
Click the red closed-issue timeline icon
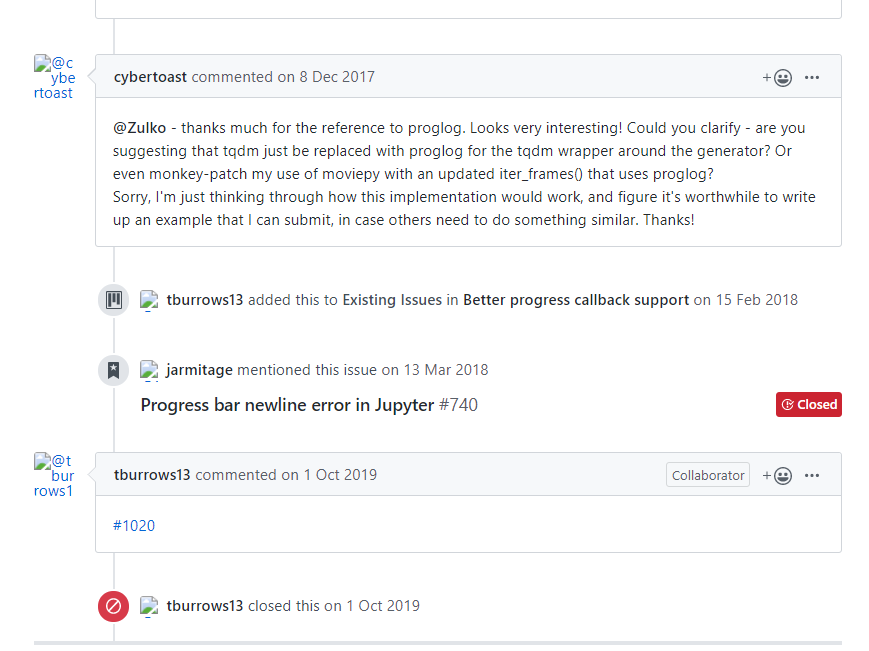114,606
